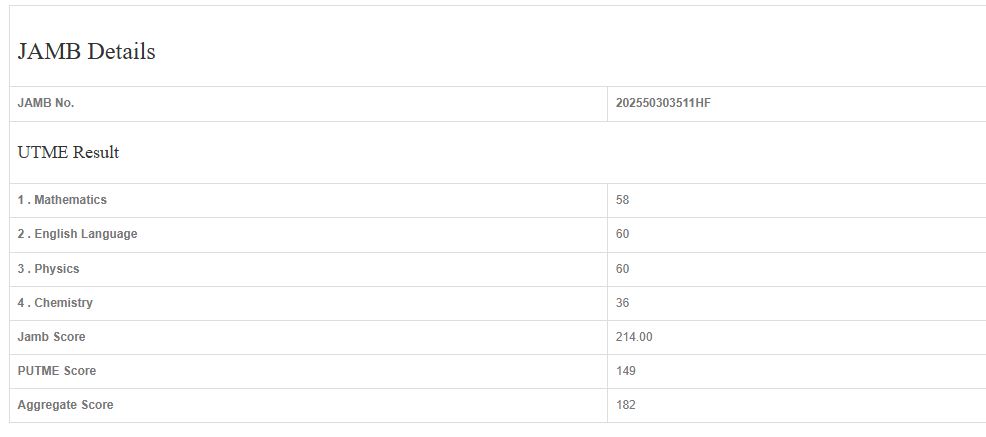Click the JAMB Details heading
Viewport: 986px width, 437px height.
(87, 52)
